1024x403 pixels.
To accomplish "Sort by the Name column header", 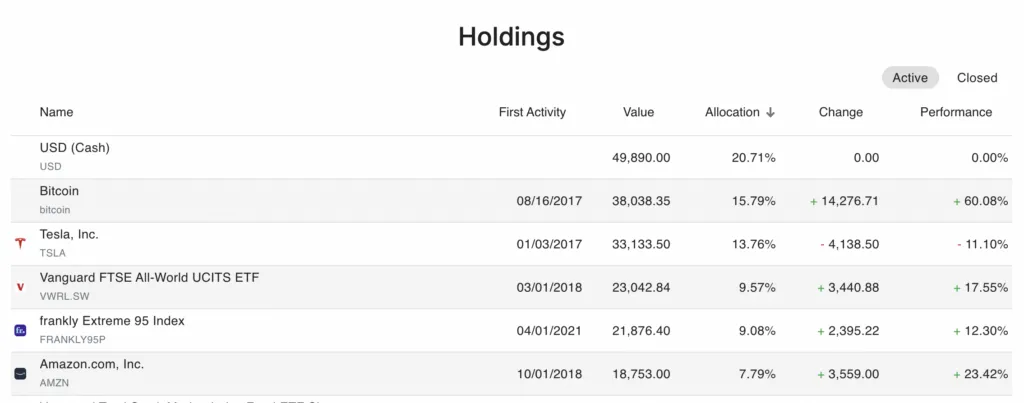I will tap(57, 112).
